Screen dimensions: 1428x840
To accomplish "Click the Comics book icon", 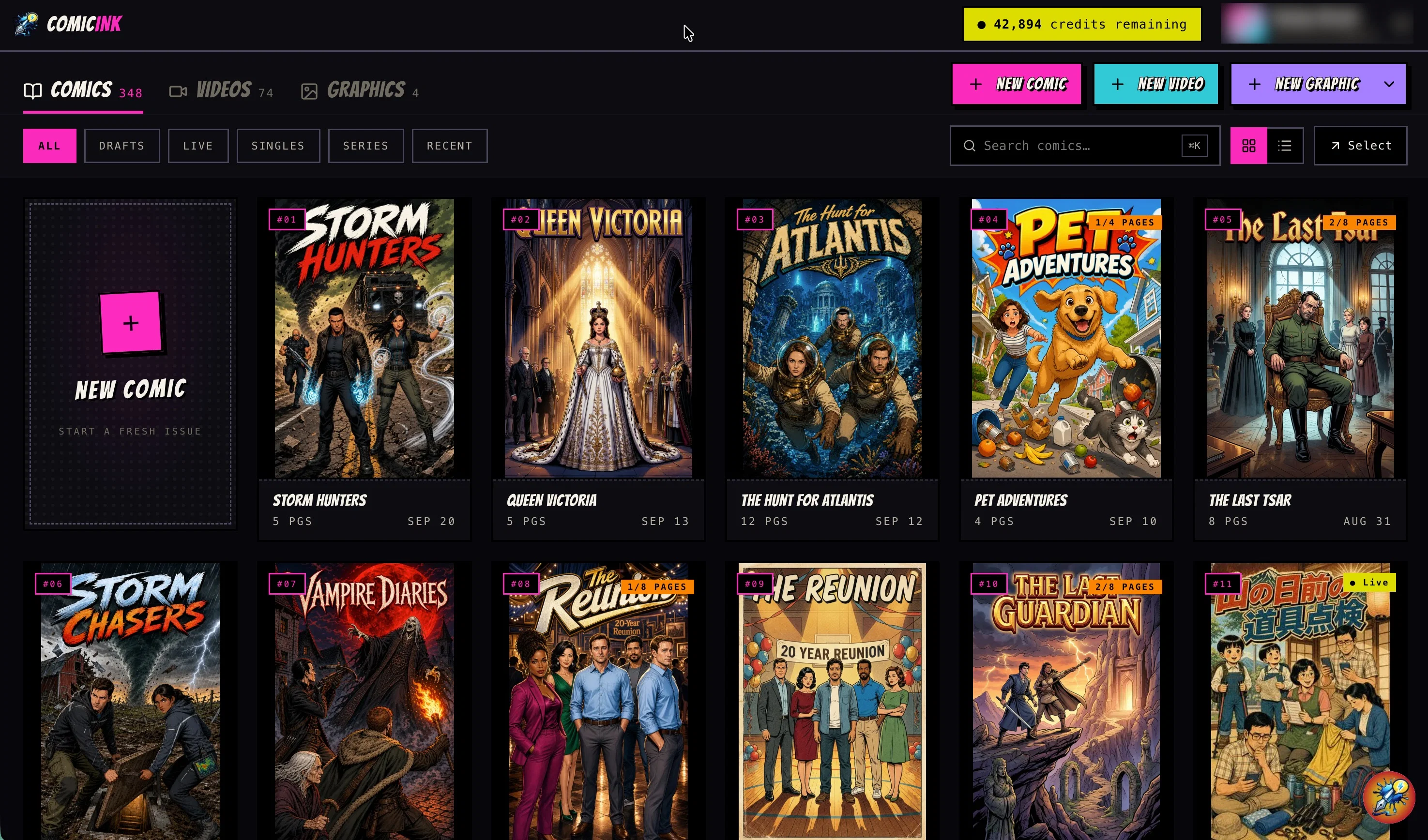I will [33, 90].
